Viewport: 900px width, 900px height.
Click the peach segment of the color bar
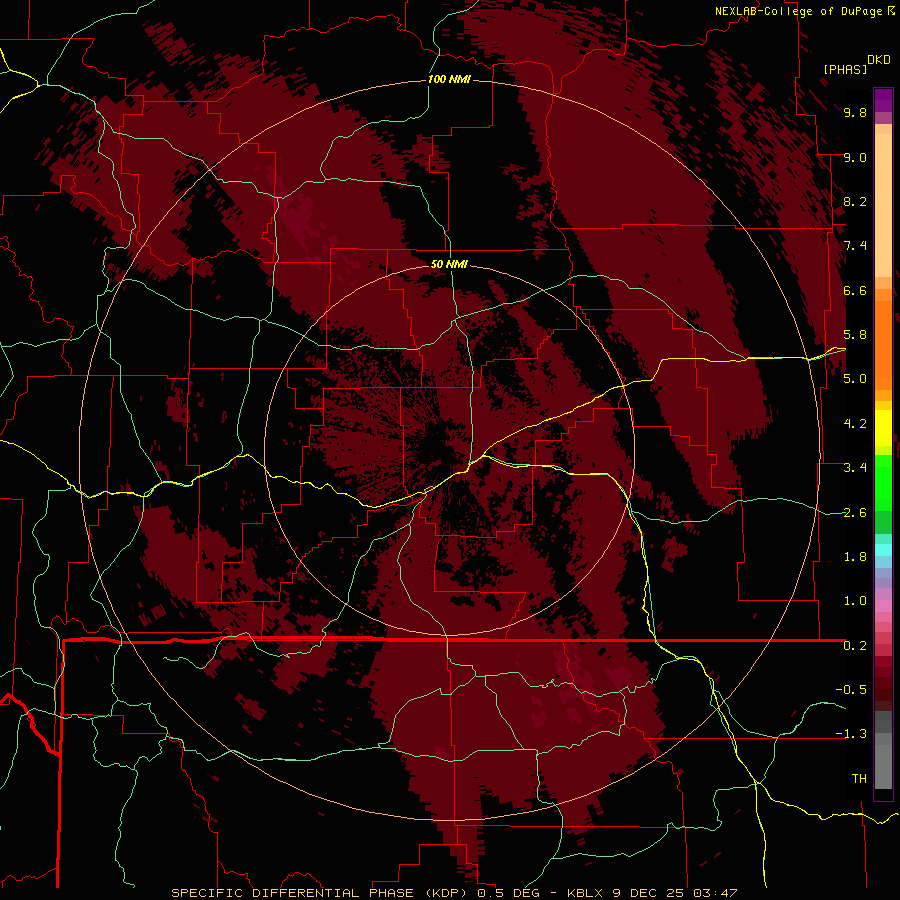click(x=883, y=205)
